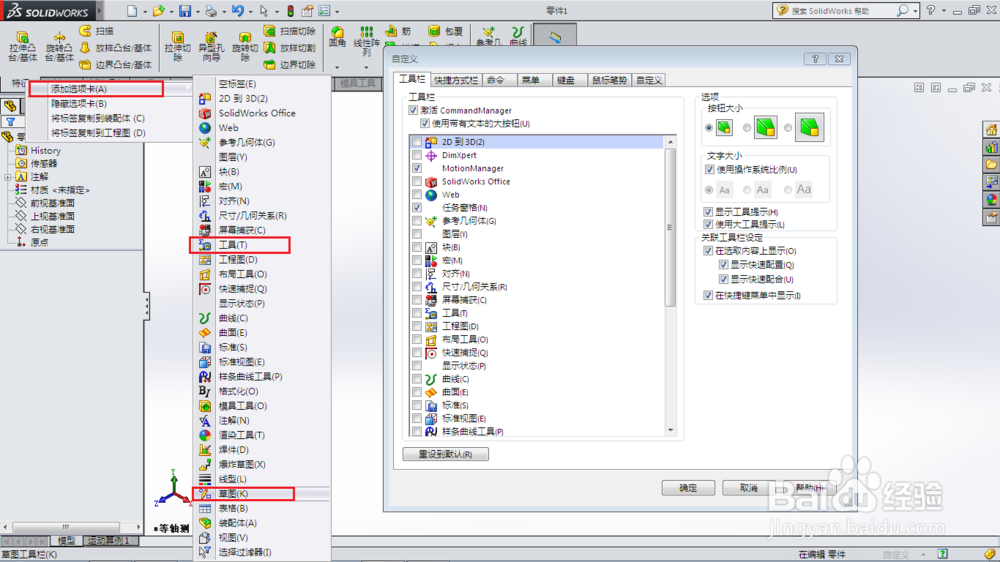Click 确定 button in dialog
1000x562 pixels.
click(x=688, y=488)
